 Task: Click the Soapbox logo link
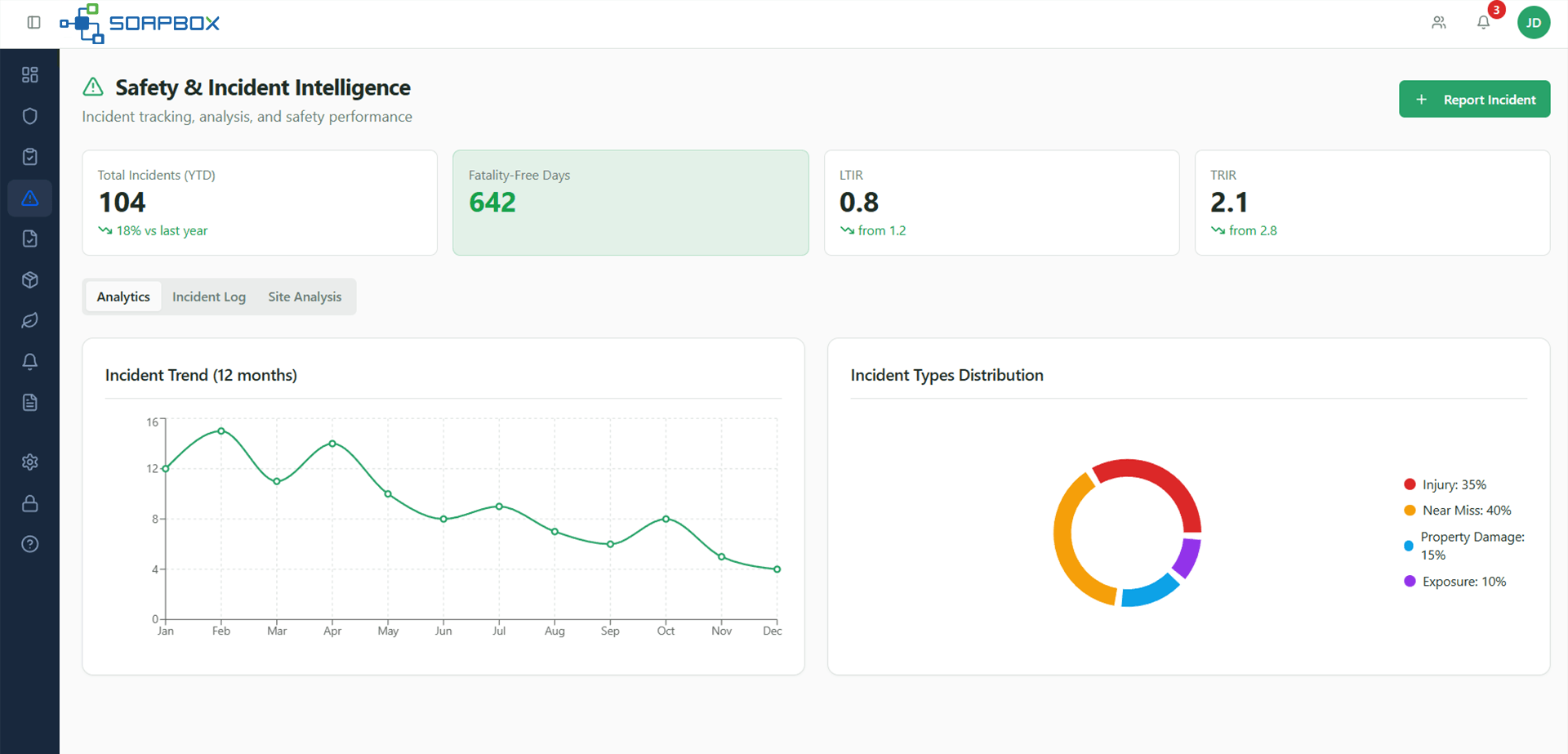click(x=140, y=23)
